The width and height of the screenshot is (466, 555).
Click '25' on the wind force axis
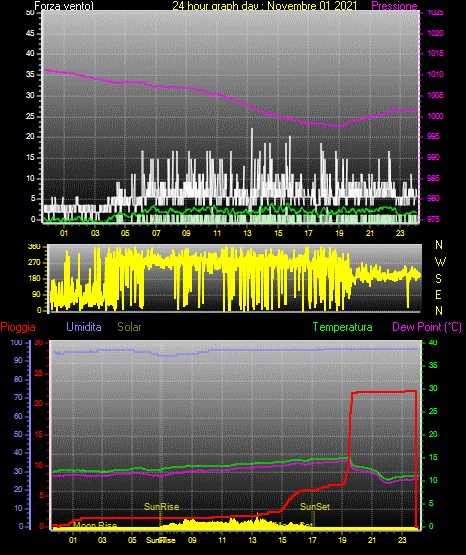[x=30, y=116]
